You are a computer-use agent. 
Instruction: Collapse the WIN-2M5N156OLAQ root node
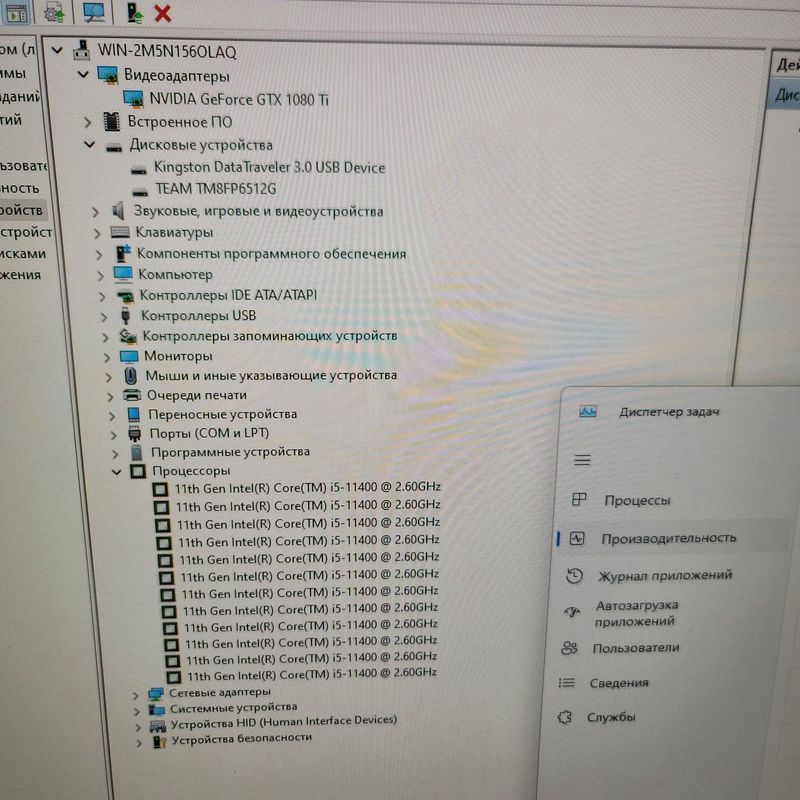click(57, 50)
